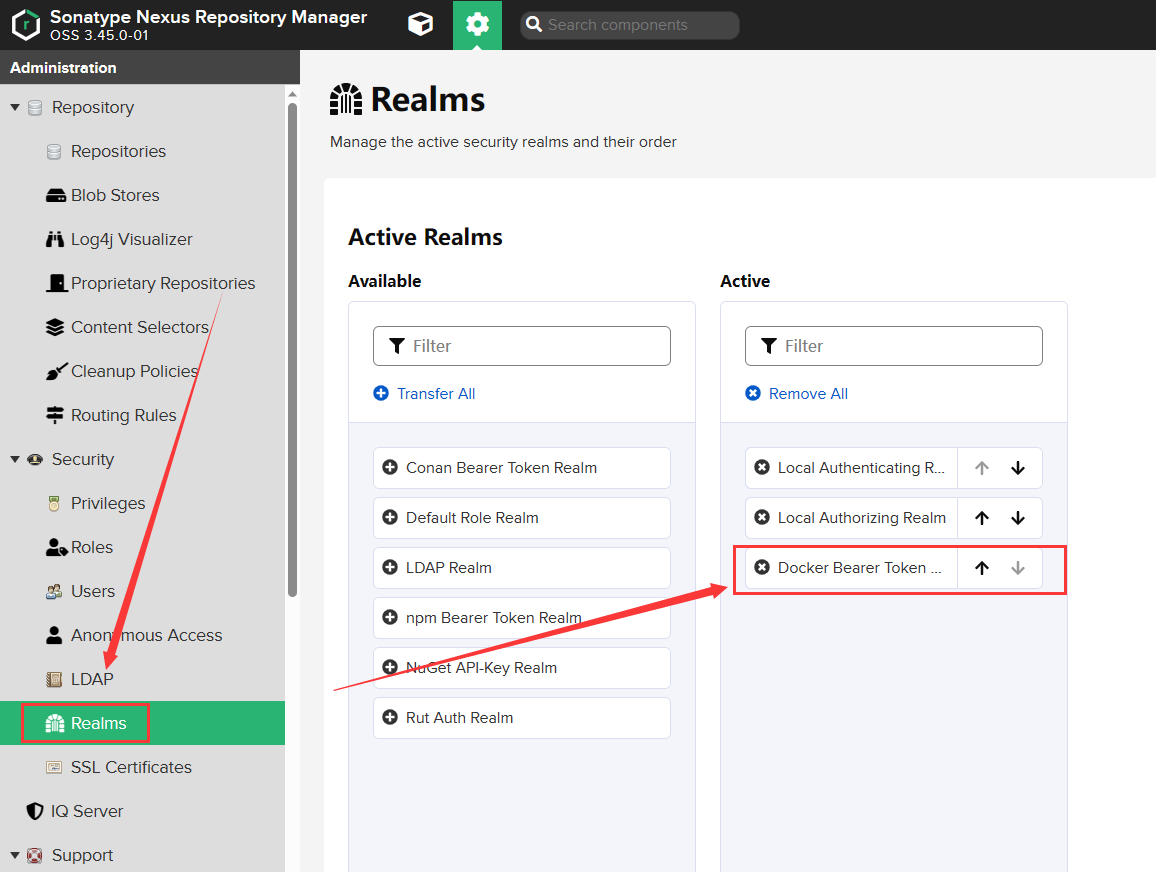Click the Content Selectors layers icon
Screen dimensions: 1156x872
55,327
